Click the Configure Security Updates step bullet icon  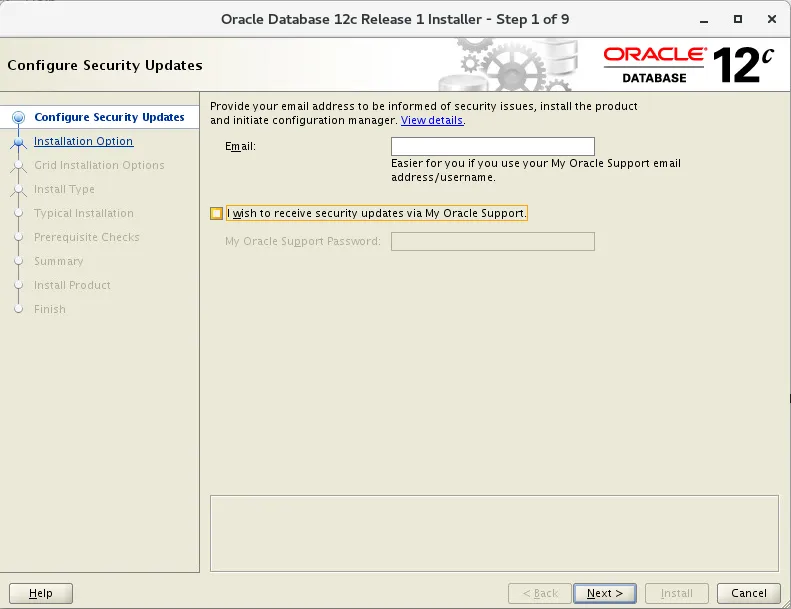pyautogui.click(x=19, y=118)
